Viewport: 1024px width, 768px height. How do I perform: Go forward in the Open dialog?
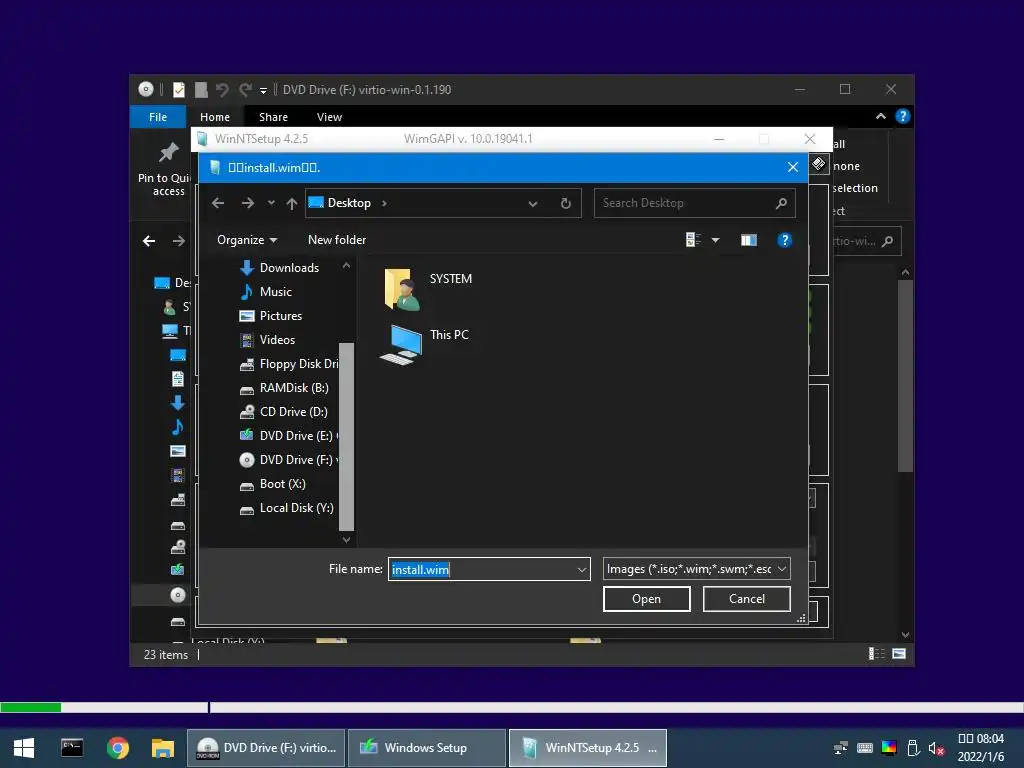248,203
